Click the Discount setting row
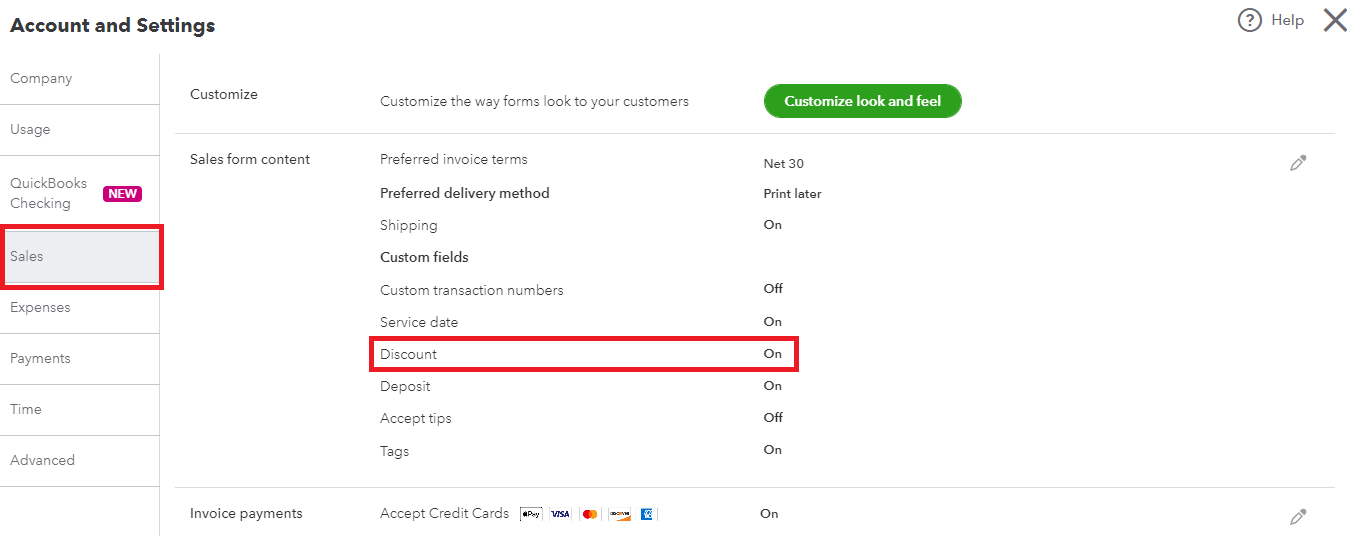Viewport: 1347px width, 536px height. [x=585, y=354]
